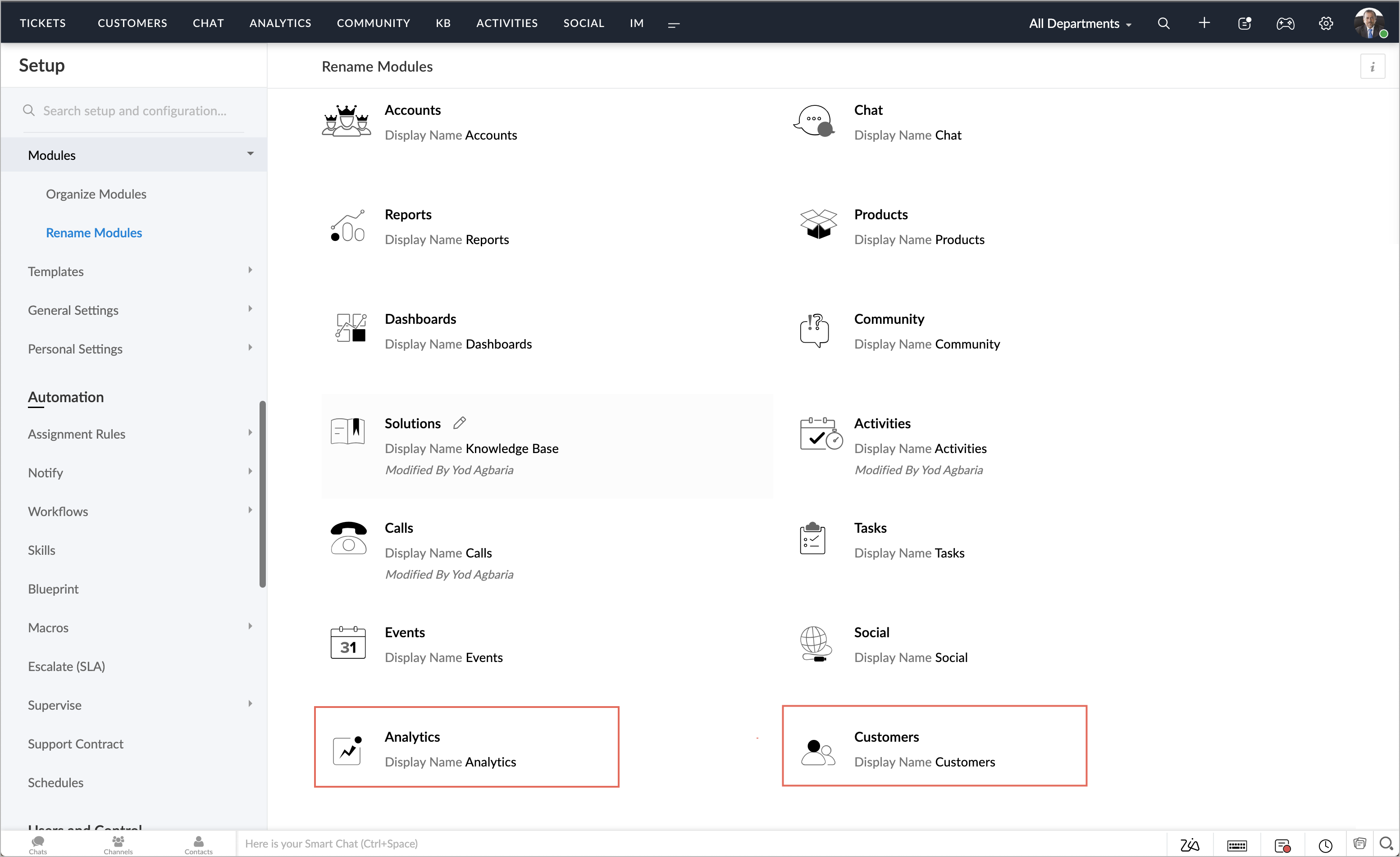Open the Blueprint setup page
The width and height of the screenshot is (1400, 857).
click(54, 589)
